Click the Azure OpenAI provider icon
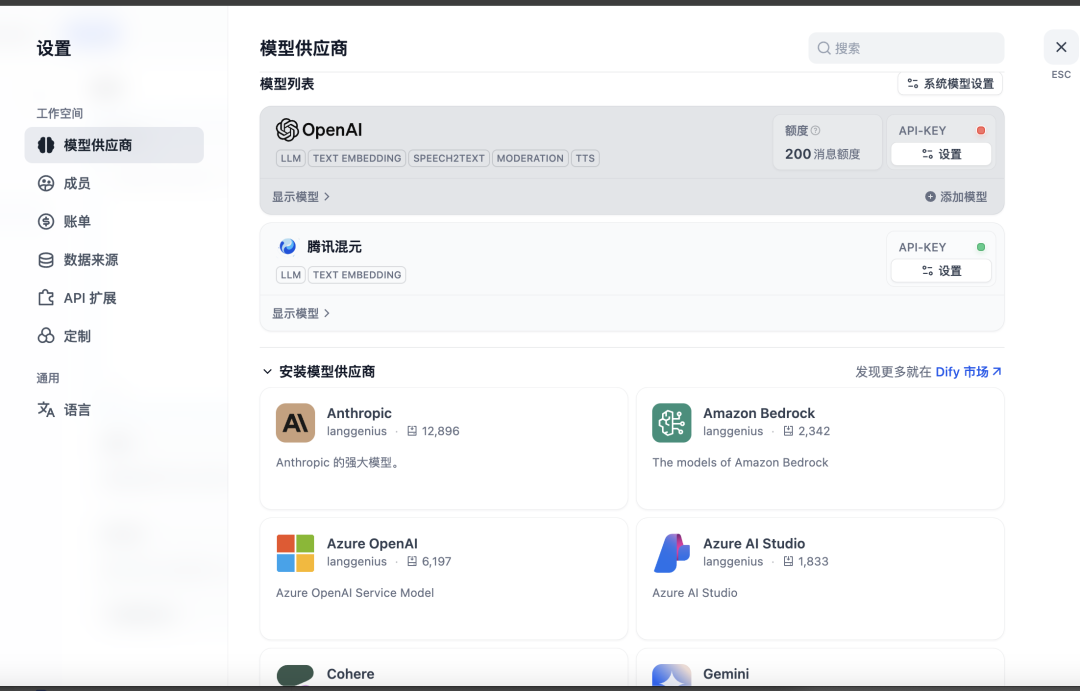The image size is (1080, 691). tap(295, 553)
